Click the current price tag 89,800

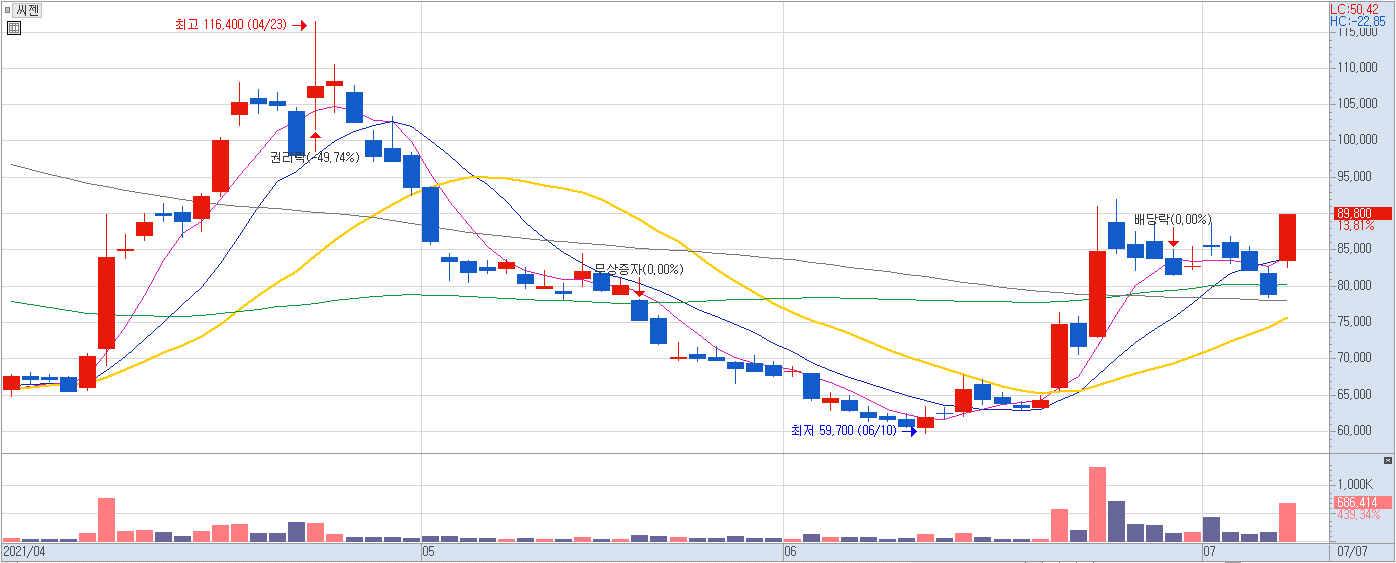coord(1362,213)
